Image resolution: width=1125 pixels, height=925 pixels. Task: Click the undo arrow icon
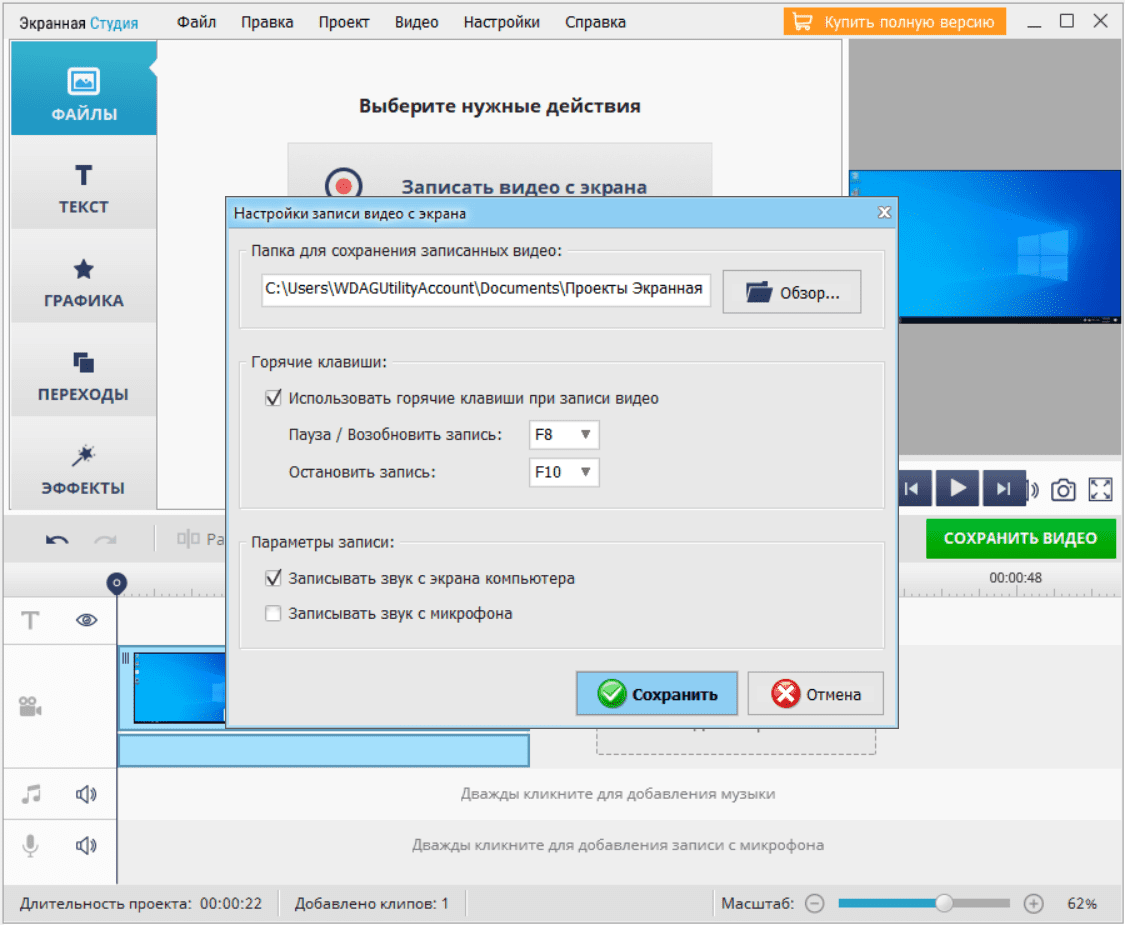(57, 540)
